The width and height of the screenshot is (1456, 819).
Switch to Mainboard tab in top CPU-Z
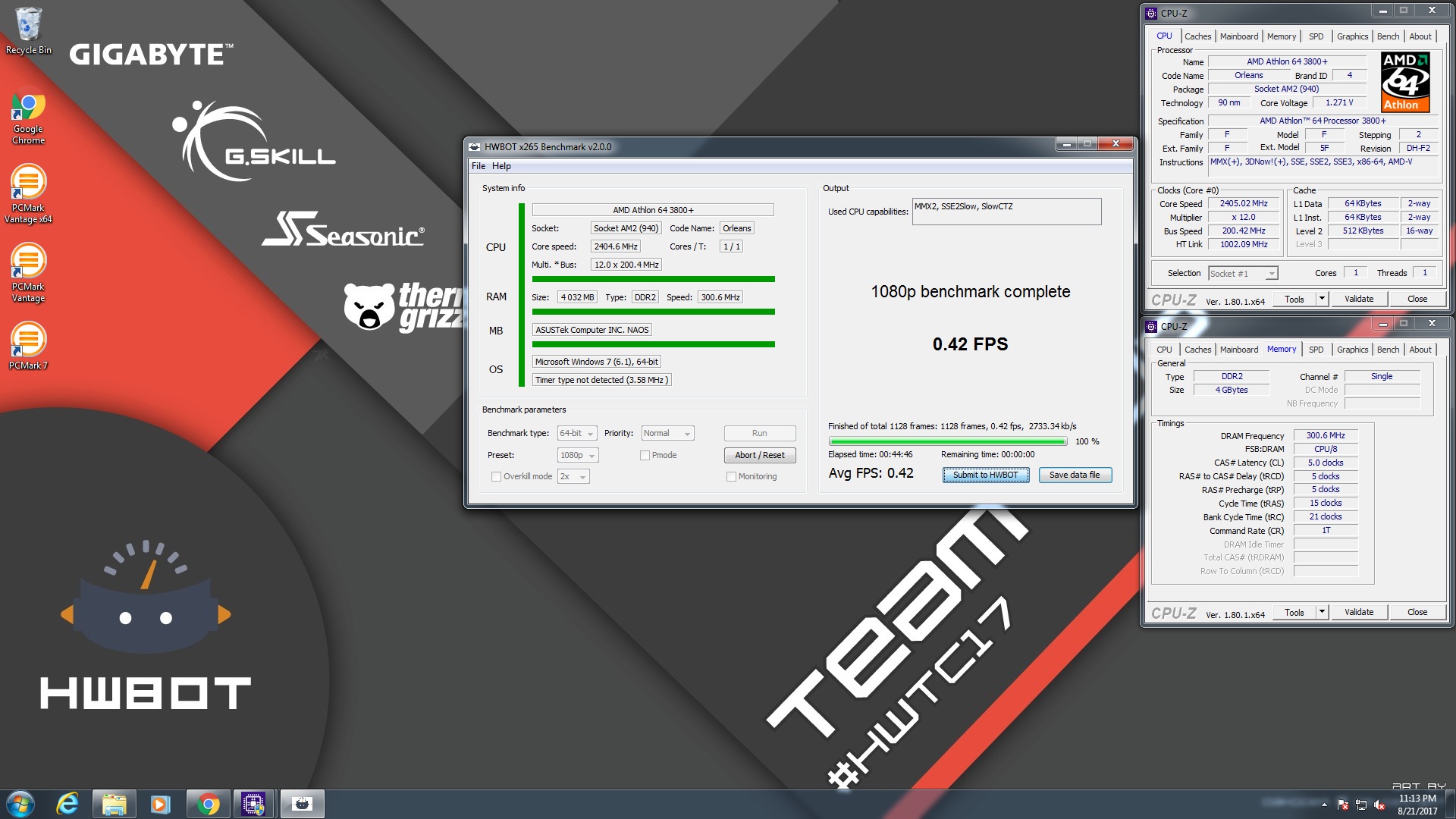tap(1238, 36)
